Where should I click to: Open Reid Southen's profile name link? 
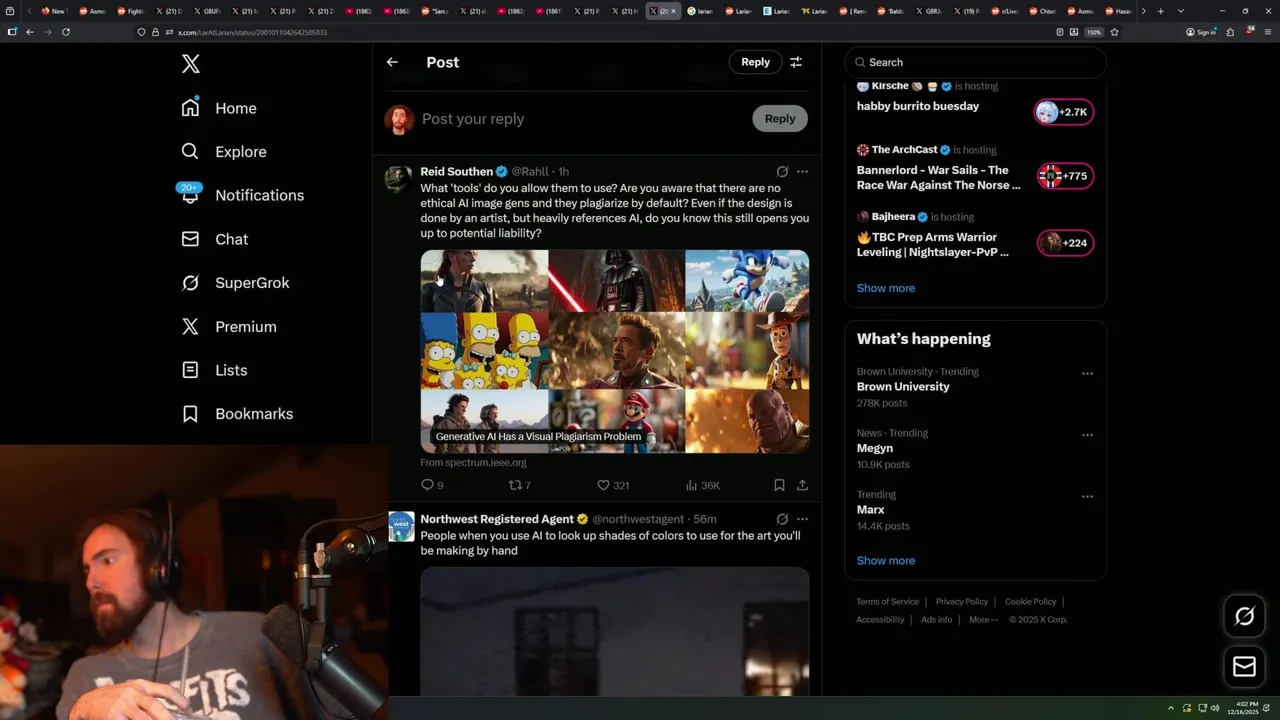pyautogui.click(x=457, y=172)
